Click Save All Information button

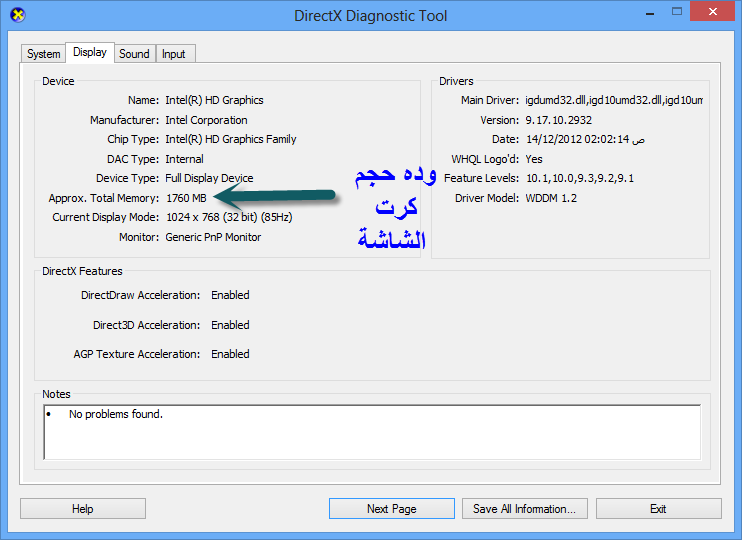pos(525,509)
